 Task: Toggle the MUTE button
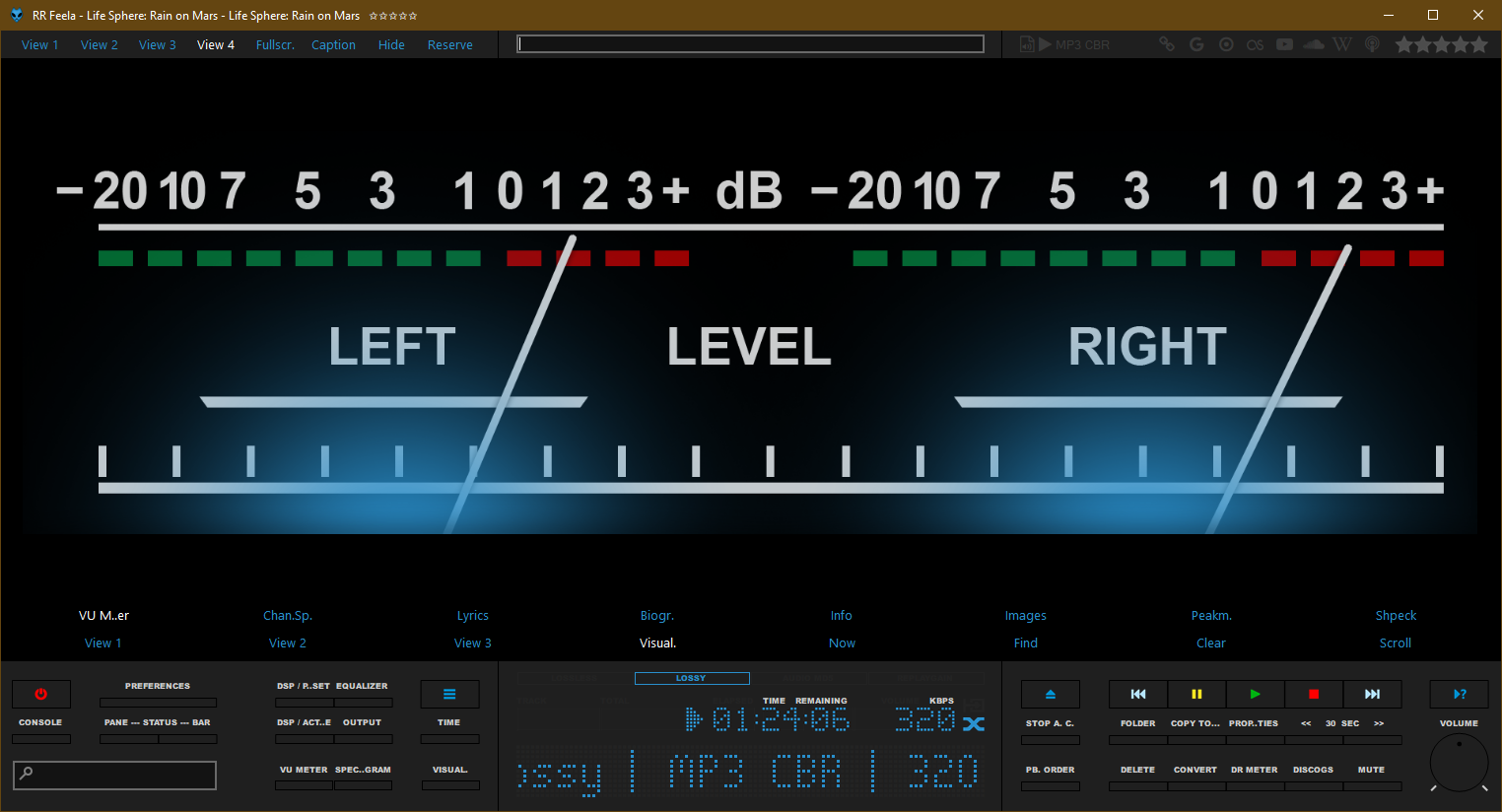point(1371,785)
